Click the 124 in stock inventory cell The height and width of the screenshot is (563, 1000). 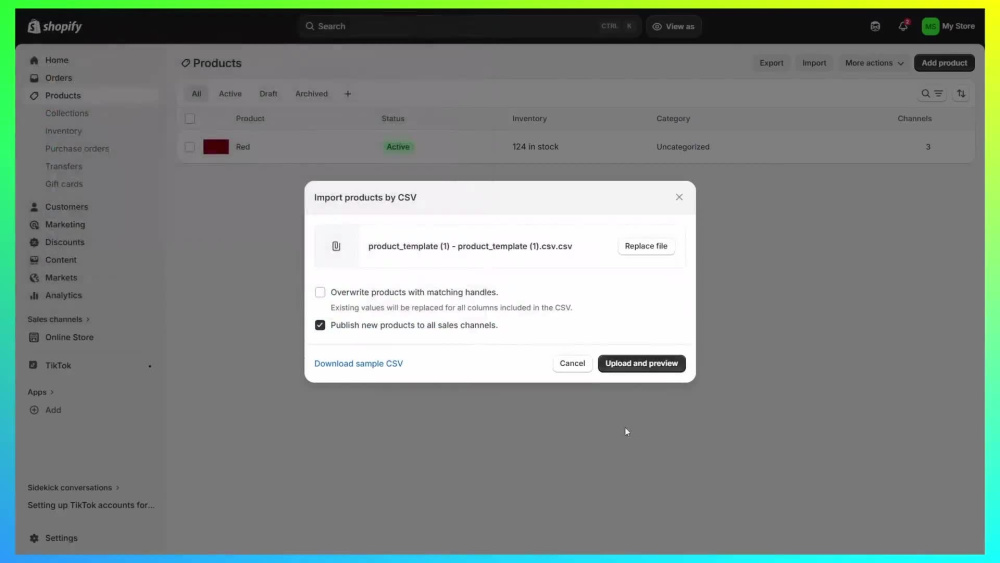[x=535, y=147]
